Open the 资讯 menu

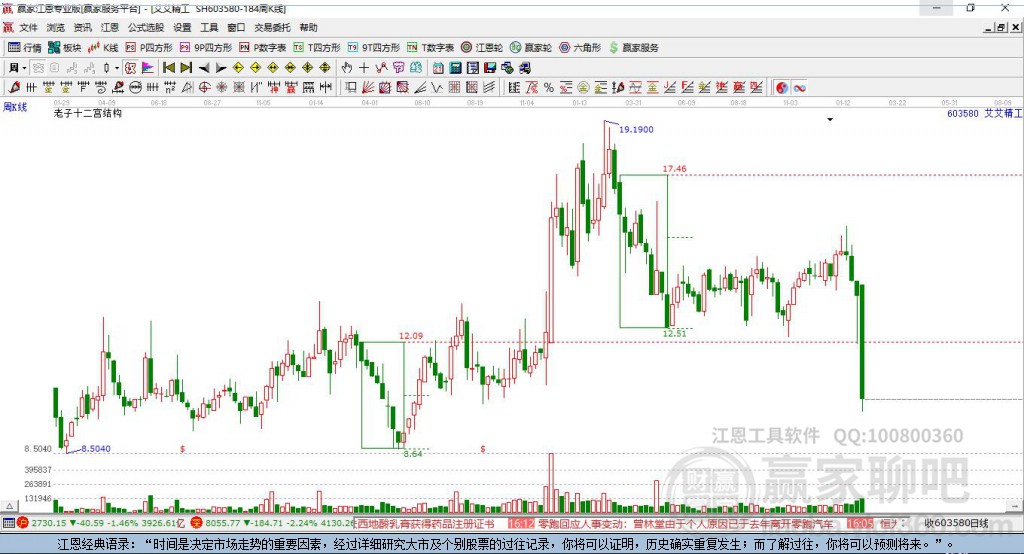point(82,27)
